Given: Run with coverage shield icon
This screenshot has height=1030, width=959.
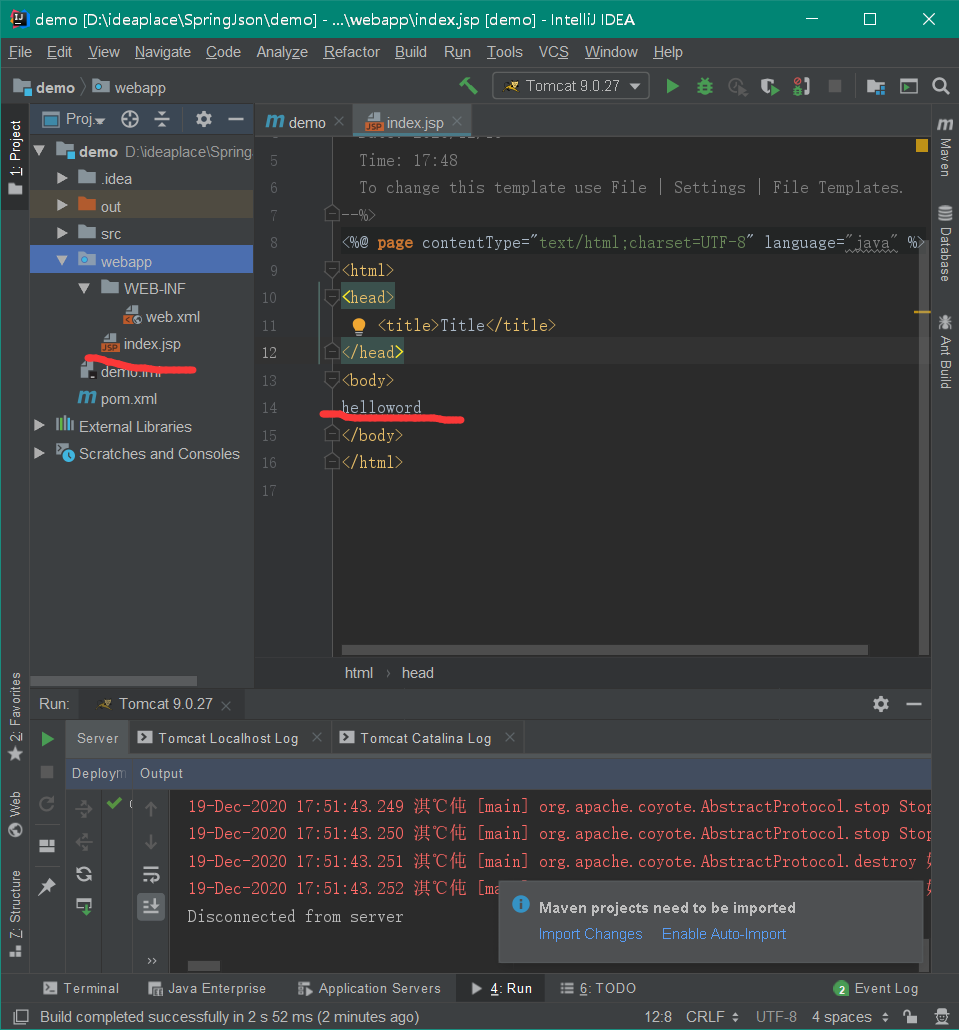Looking at the screenshot, I should (x=769, y=86).
